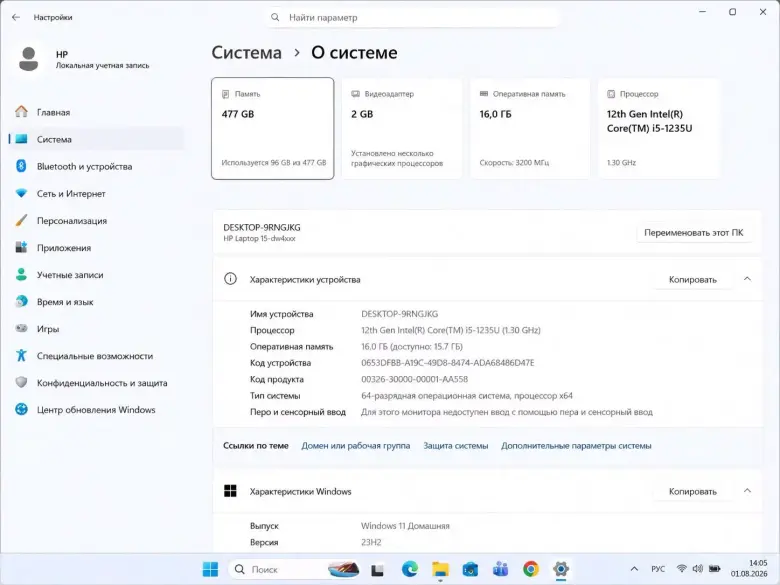Select product code 00326-30000-00001-AA558
780x585 pixels.
click(x=414, y=379)
